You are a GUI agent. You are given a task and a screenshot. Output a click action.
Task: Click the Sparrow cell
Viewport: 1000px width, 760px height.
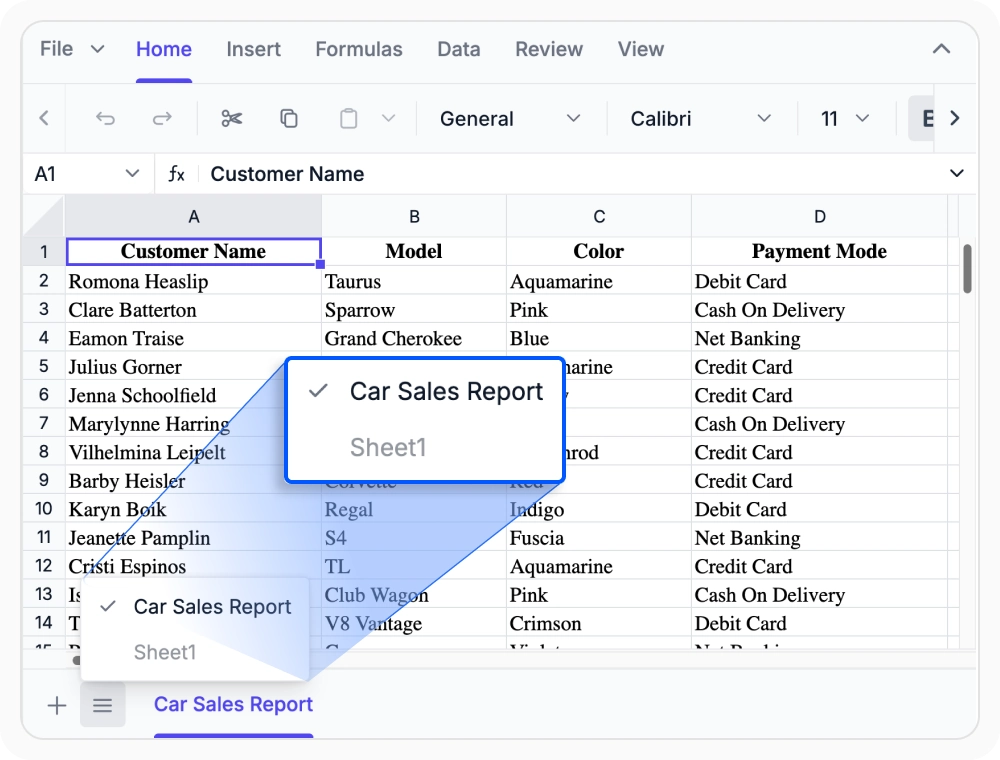point(414,310)
